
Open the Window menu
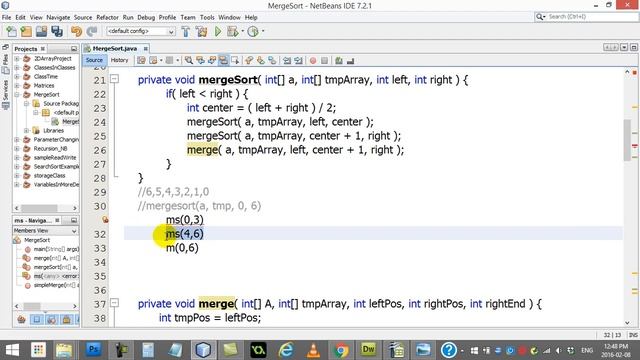click(229, 18)
